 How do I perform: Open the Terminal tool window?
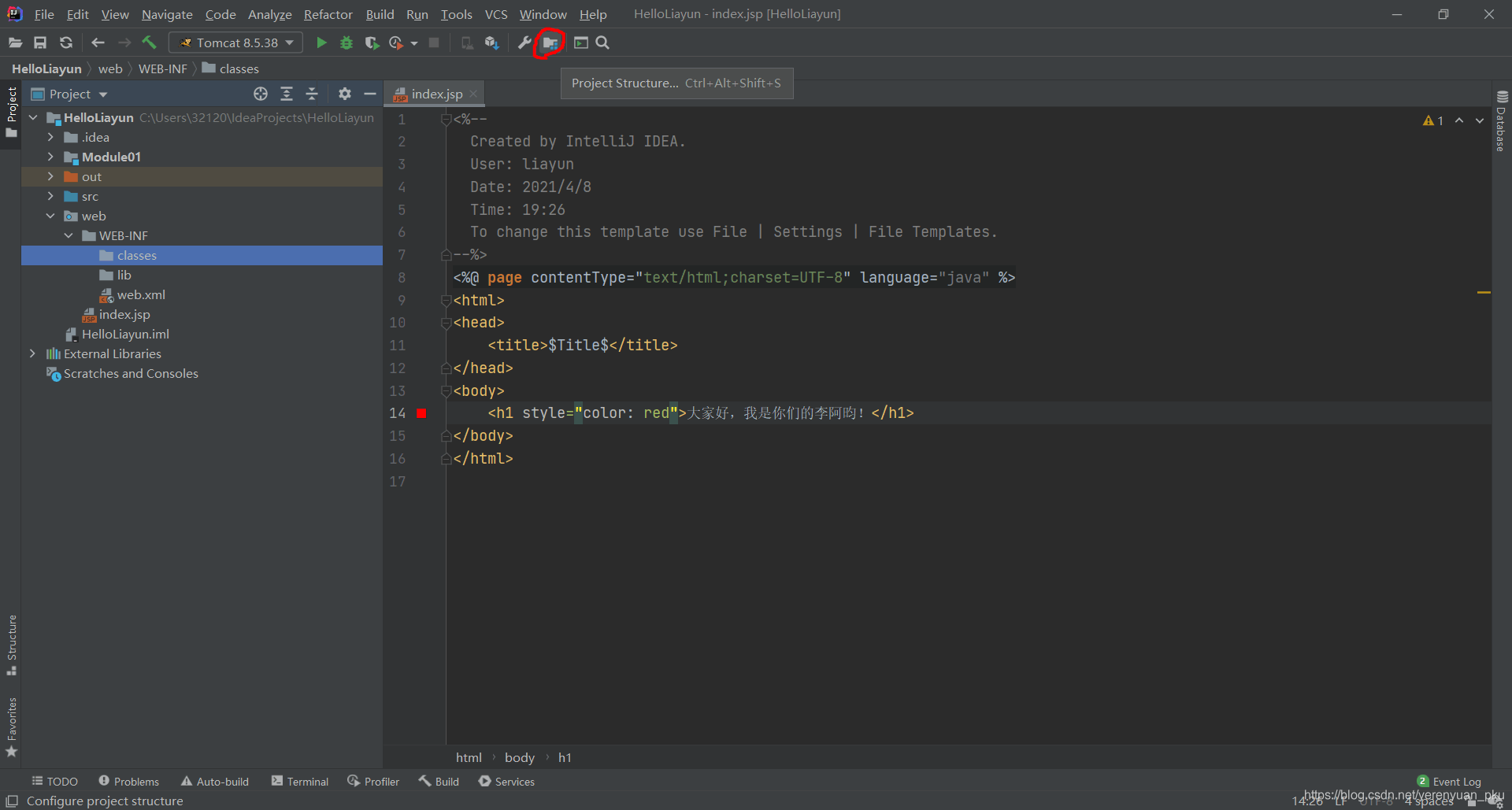tap(299, 781)
